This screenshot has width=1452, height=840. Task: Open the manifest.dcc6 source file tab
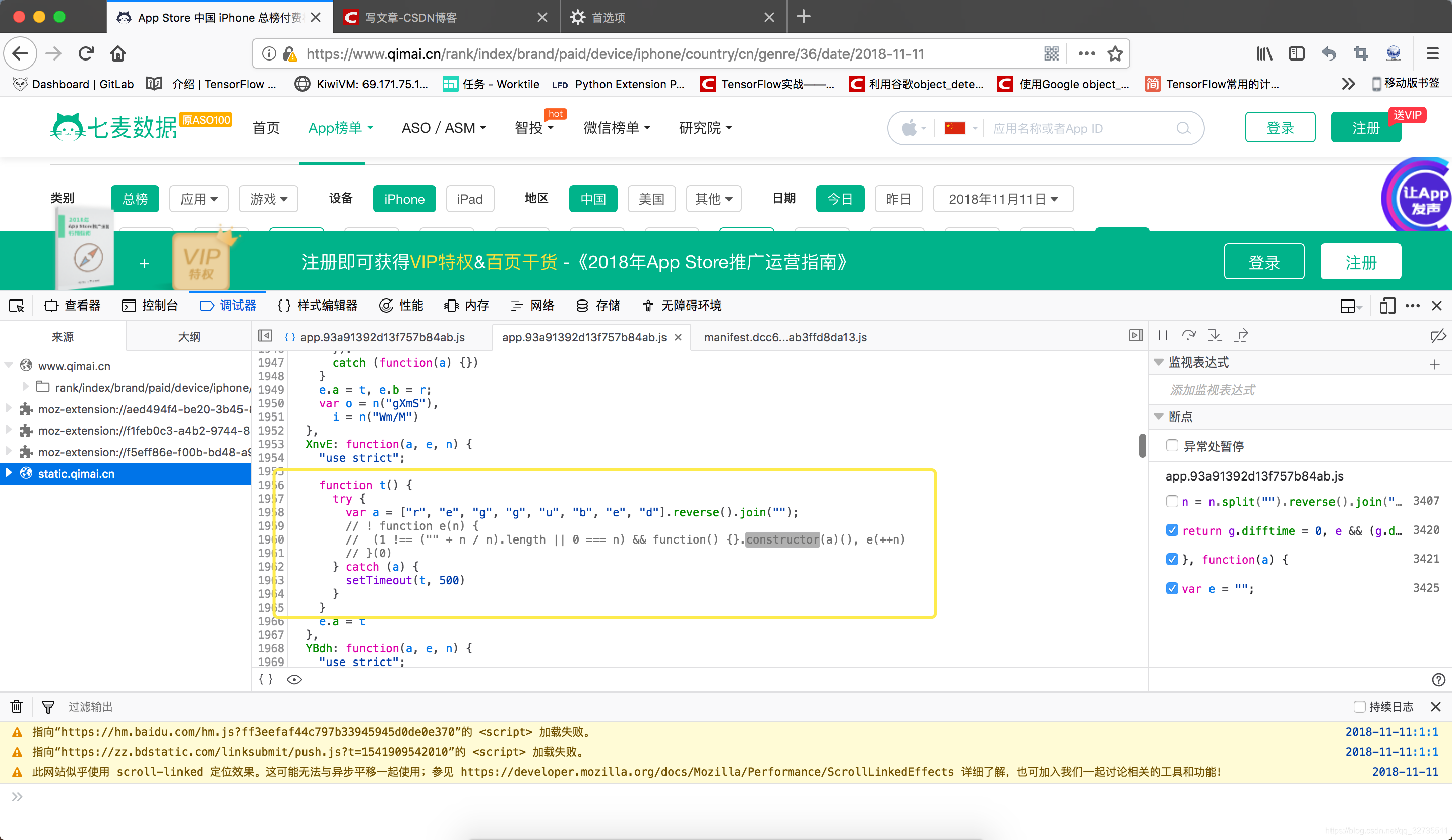pos(785,337)
